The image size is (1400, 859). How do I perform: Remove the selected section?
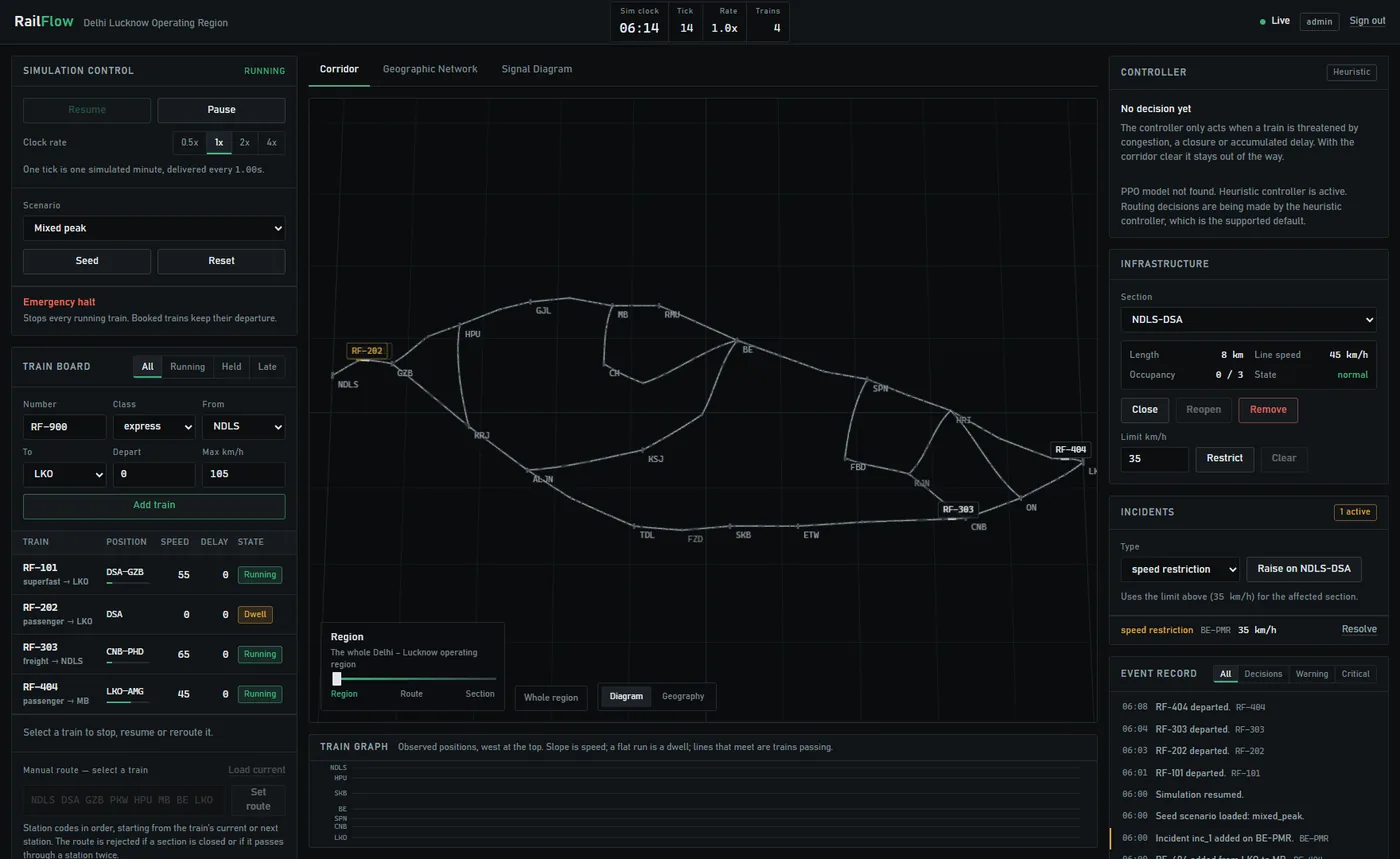[x=1268, y=410]
